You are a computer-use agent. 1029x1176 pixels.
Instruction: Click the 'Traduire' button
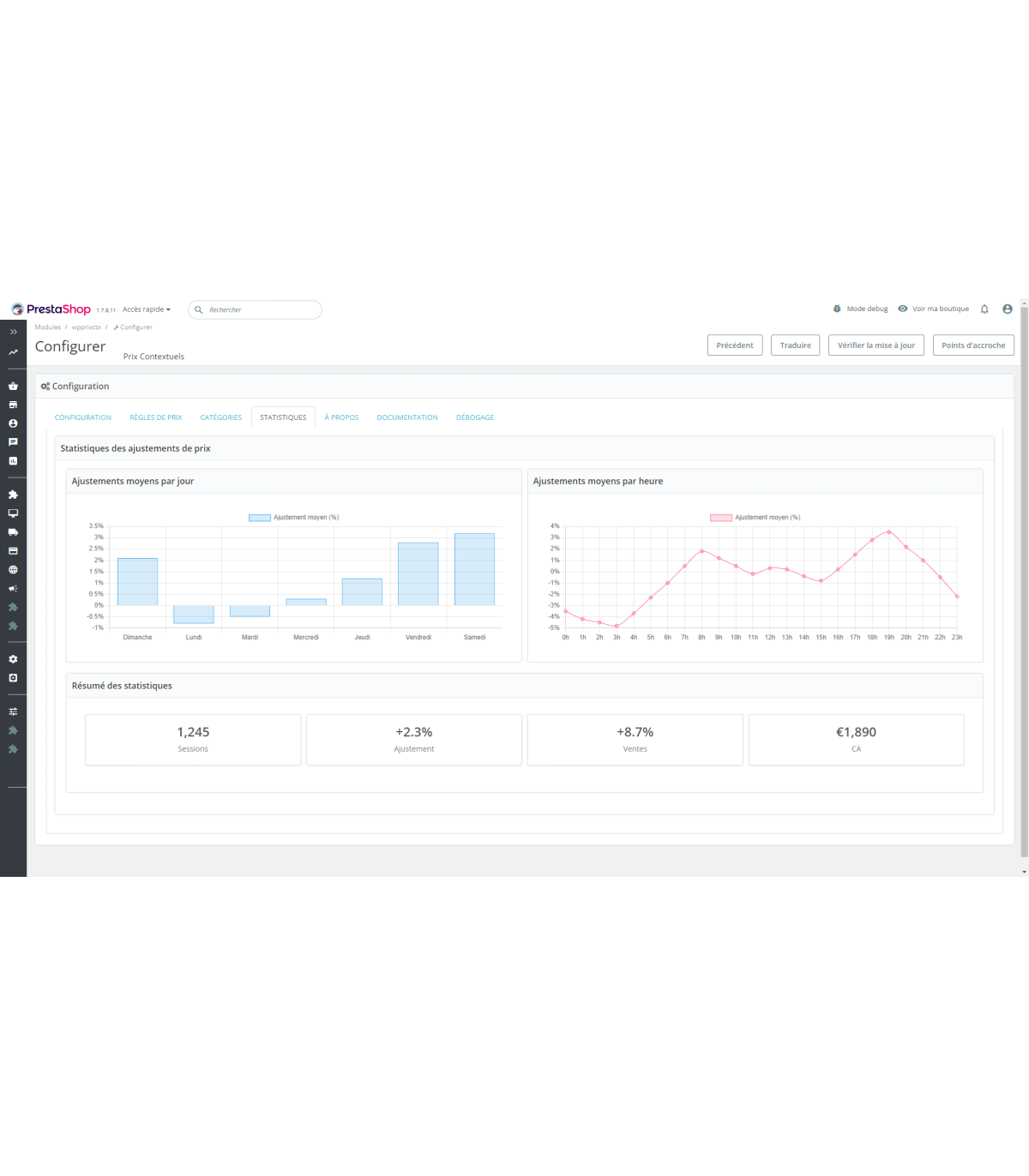pyautogui.click(x=795, y=345)
